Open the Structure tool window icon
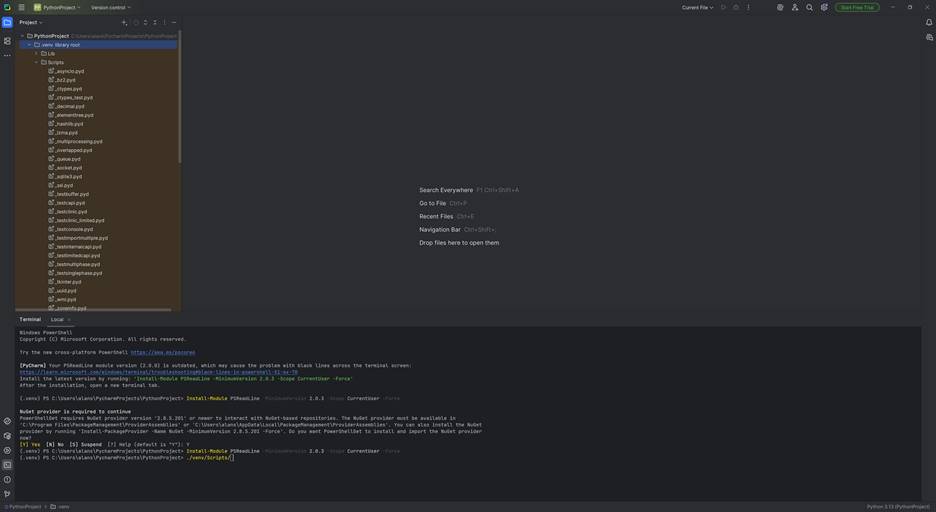Viewport: 936px width, 512px height. pyautogui.click(x=7, y=41)
